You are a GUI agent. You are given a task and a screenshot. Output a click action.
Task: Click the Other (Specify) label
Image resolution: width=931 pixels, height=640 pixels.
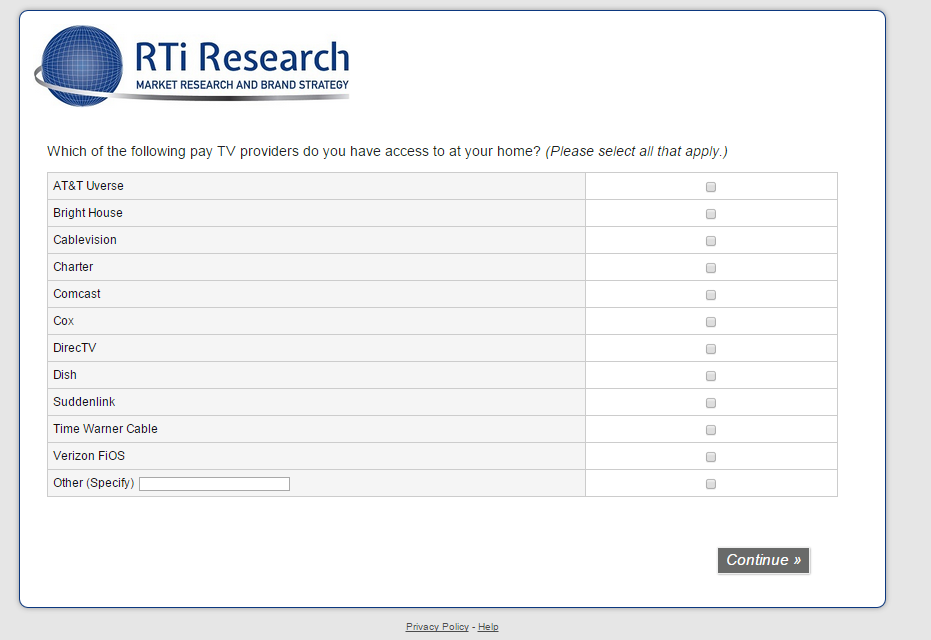pyautogui.click(x=94, y=483)
